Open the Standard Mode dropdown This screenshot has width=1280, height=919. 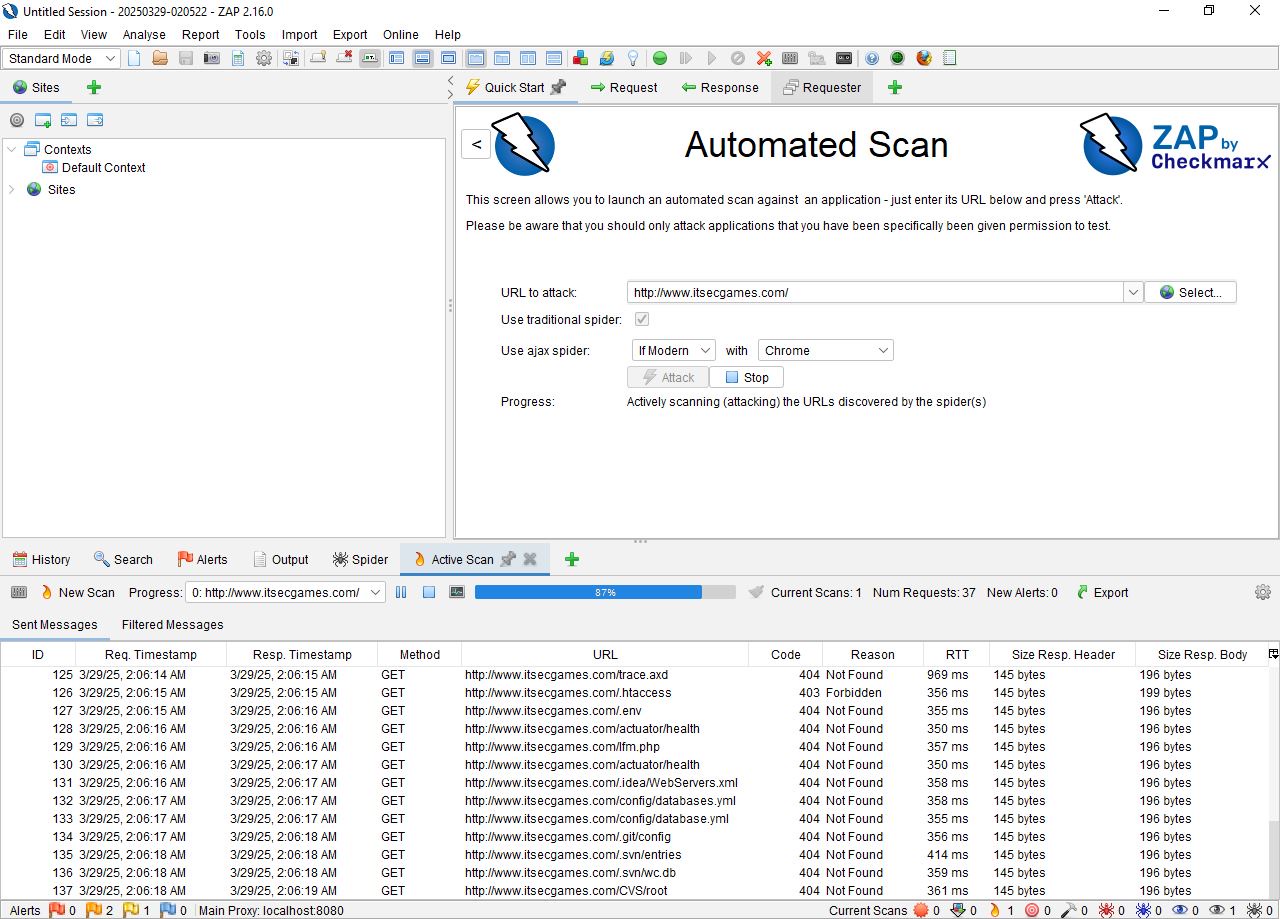61,59
